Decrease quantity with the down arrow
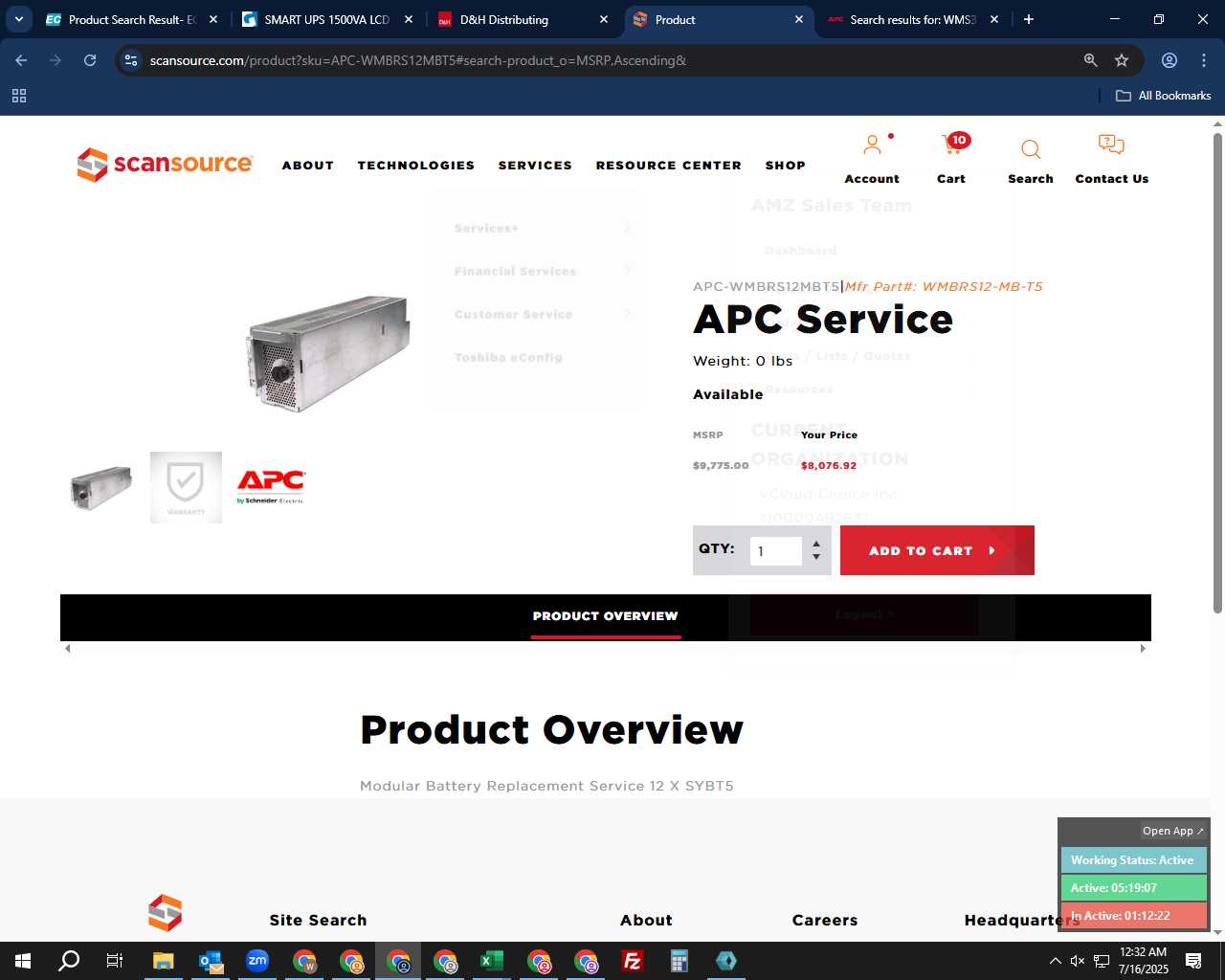1225x980 pixels. pos(816,557)
